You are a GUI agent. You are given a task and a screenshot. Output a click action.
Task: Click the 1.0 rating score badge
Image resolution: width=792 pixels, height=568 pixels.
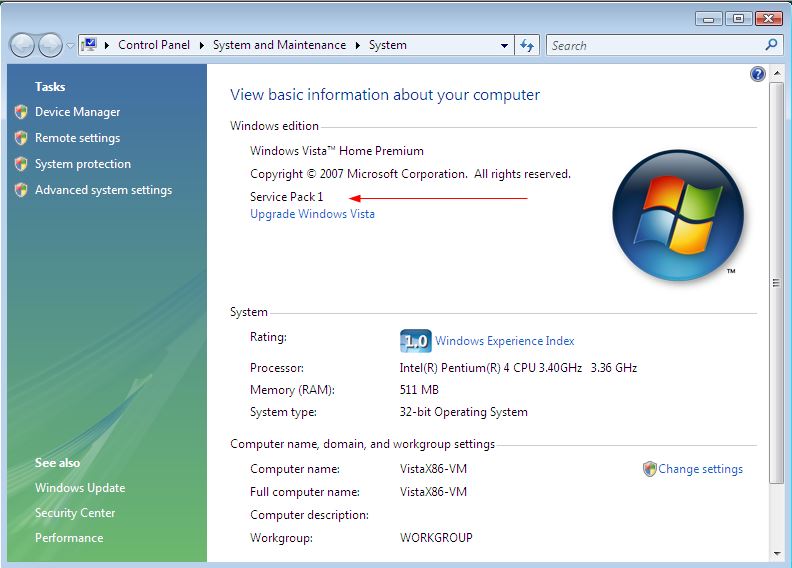point(415,341)
